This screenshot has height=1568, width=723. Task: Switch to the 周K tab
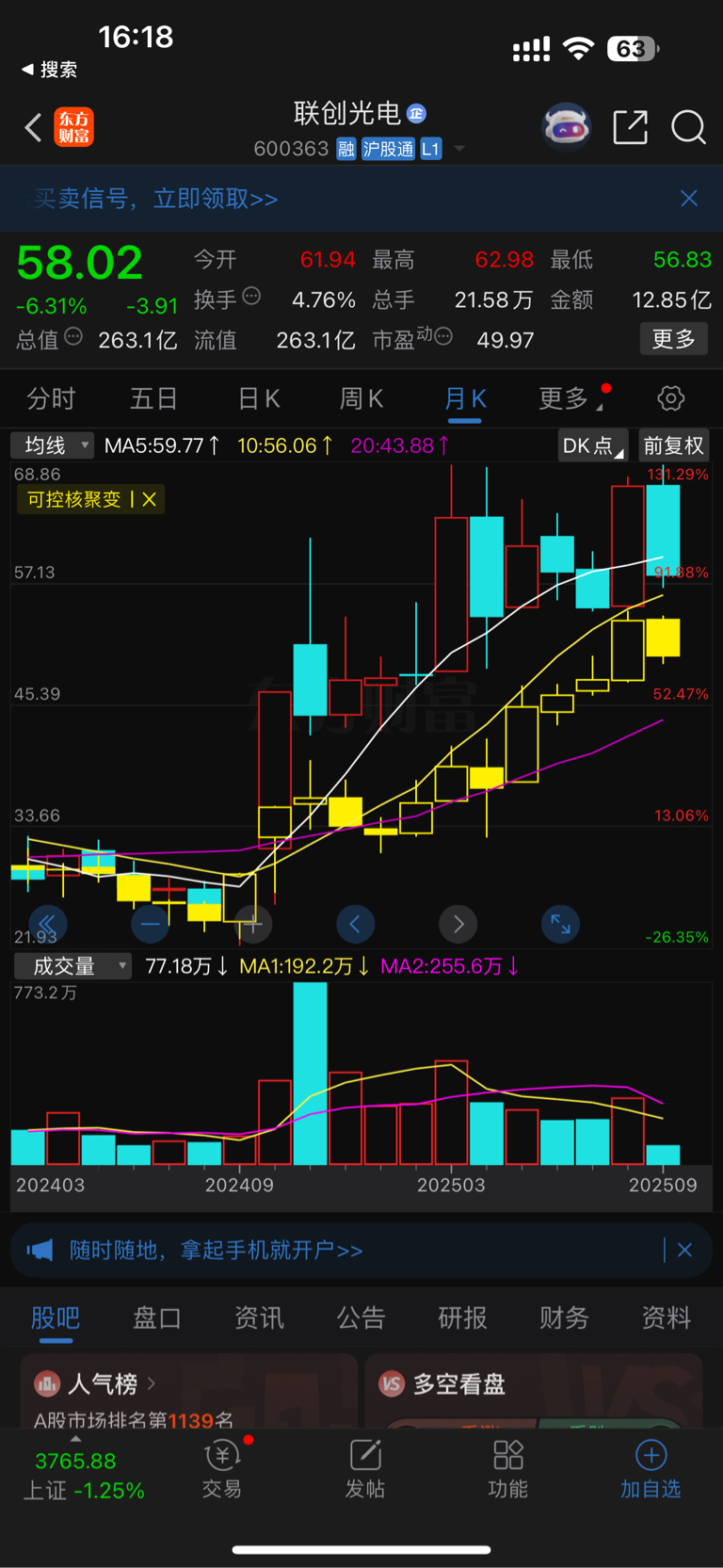pyautogui.click(x=361, y=399)
